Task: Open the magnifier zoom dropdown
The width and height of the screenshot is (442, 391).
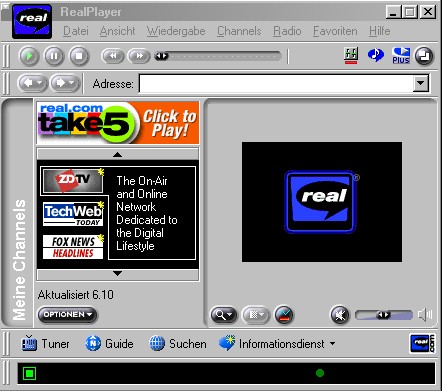Action: pos(223,315)
